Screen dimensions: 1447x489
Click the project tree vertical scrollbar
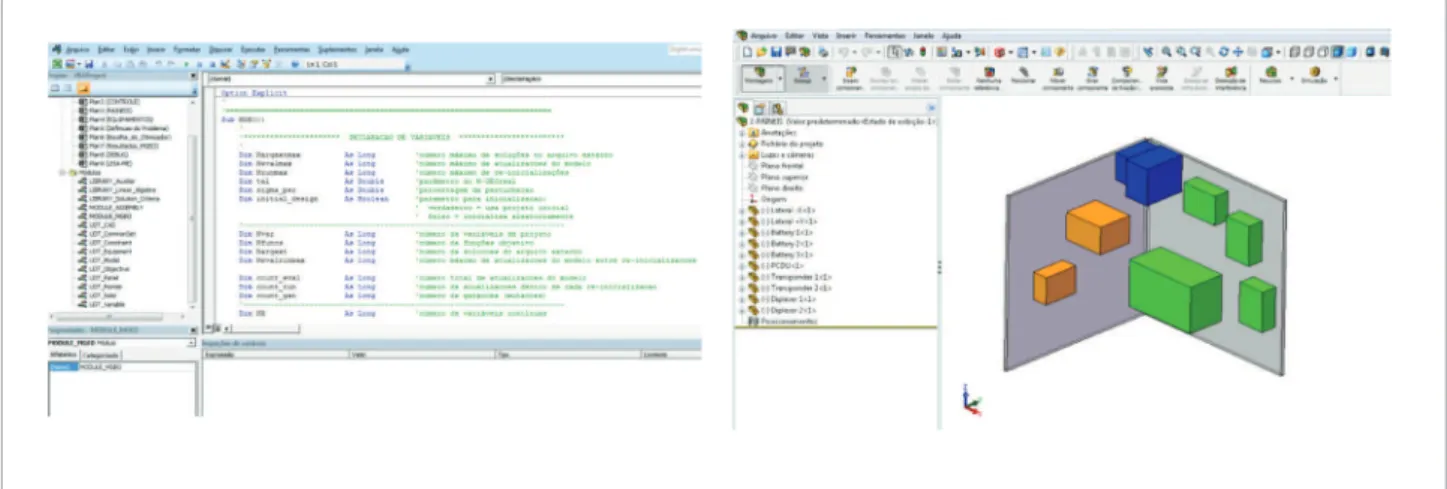click(x=192, y=205)
